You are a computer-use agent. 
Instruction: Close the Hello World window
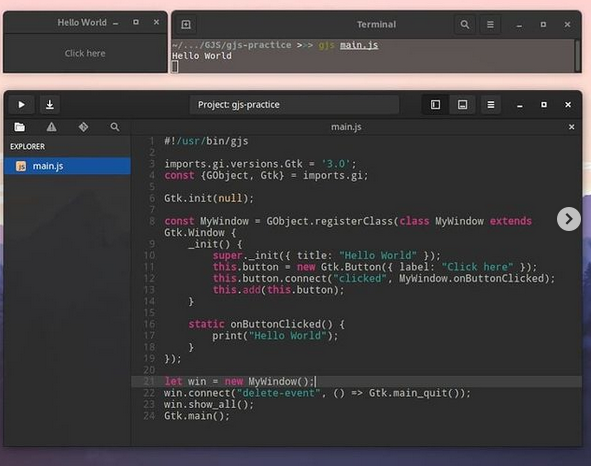[156, 22]
